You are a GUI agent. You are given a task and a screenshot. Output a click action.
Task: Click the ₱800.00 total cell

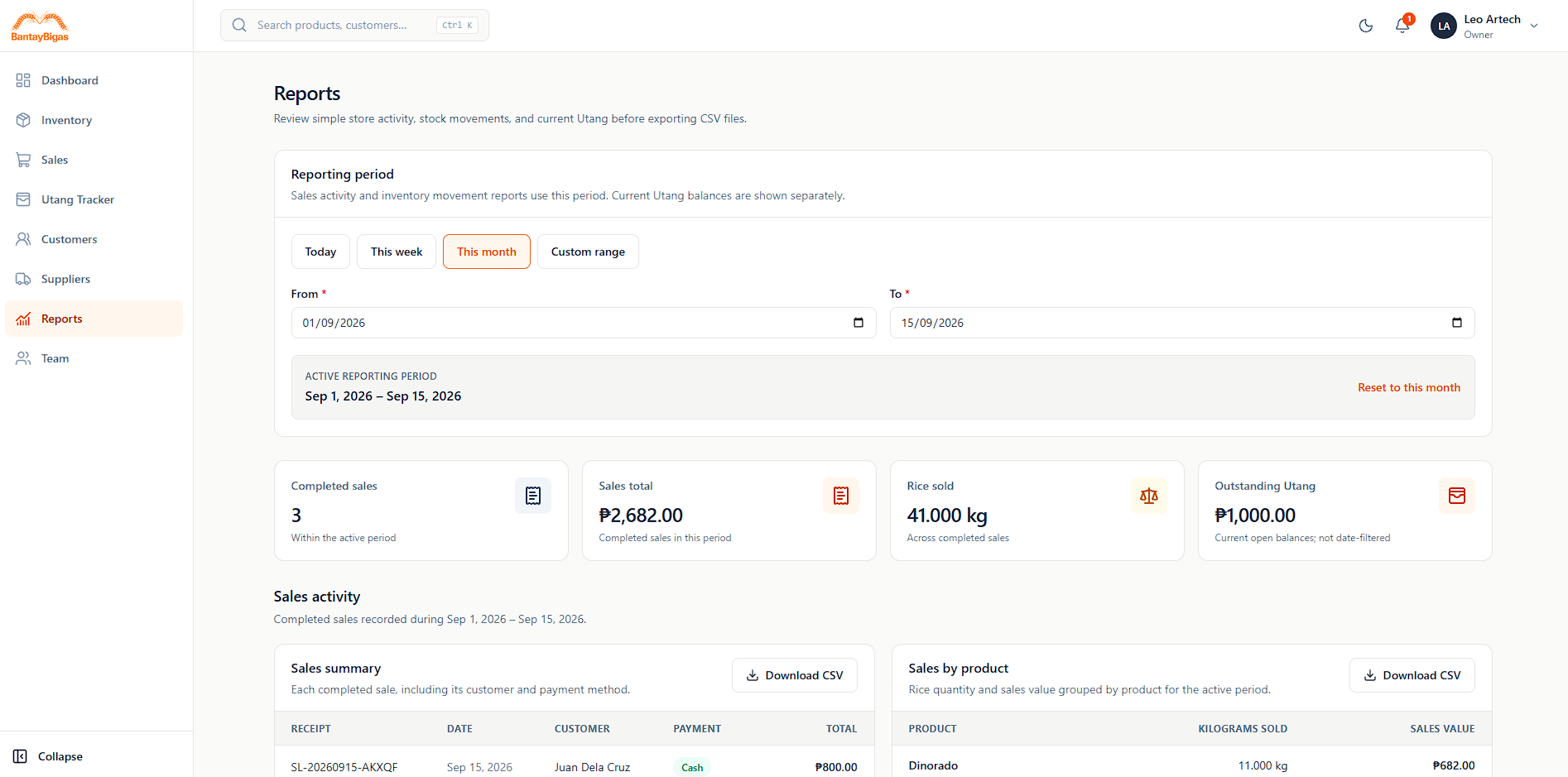(x=836, y=767)
